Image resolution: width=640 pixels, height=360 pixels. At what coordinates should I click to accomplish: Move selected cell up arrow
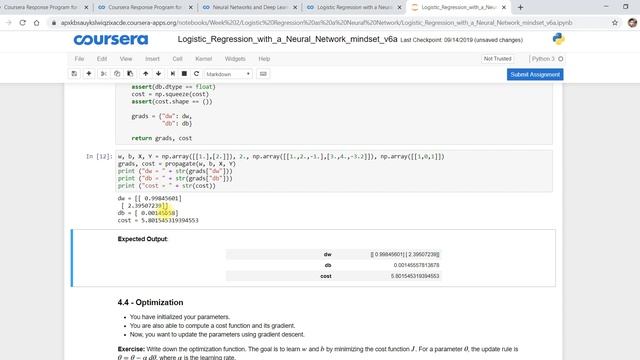coord(145,74)
